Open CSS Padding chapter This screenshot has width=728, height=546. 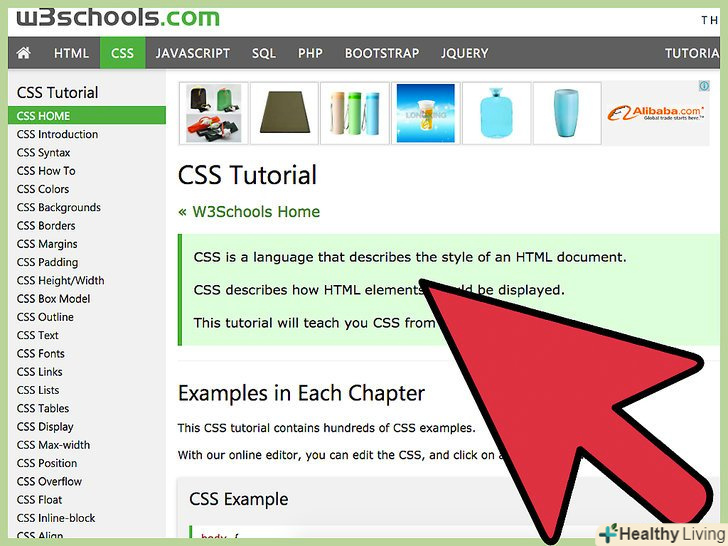click(x=47, y=262)
